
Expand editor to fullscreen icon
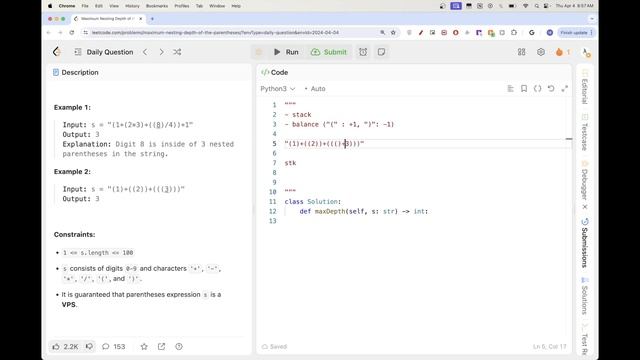pyautogui.click(x=564, y=89)
